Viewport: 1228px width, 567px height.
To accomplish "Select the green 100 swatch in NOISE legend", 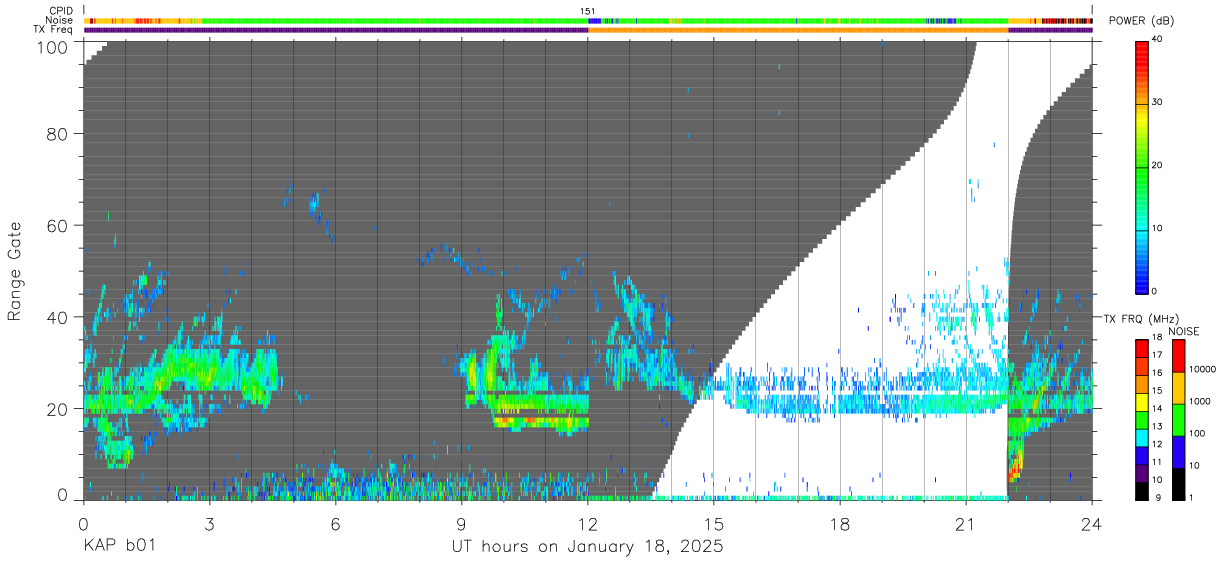I will click(1179, 420).
